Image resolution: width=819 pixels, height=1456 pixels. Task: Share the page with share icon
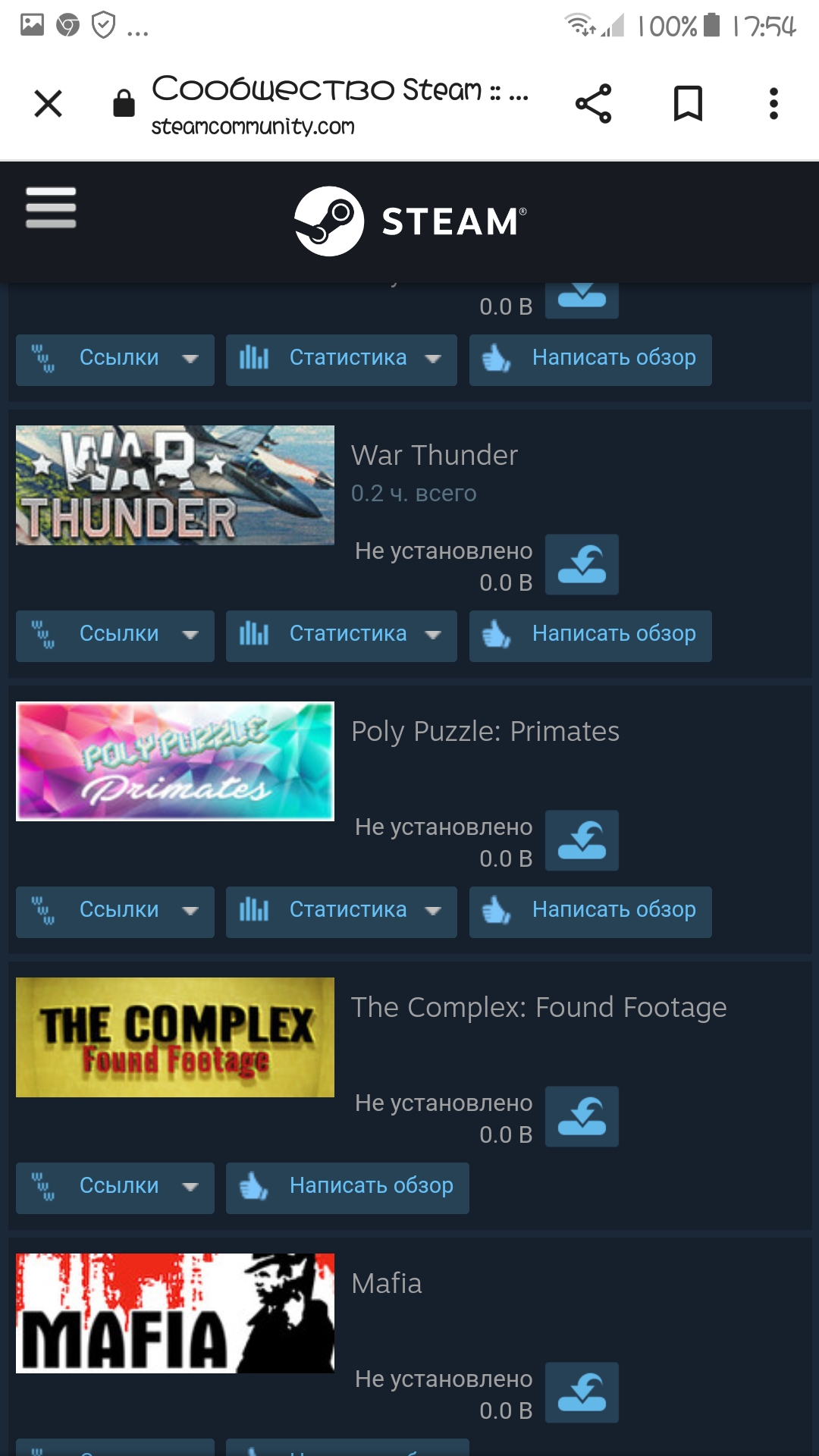coord(593,104)
